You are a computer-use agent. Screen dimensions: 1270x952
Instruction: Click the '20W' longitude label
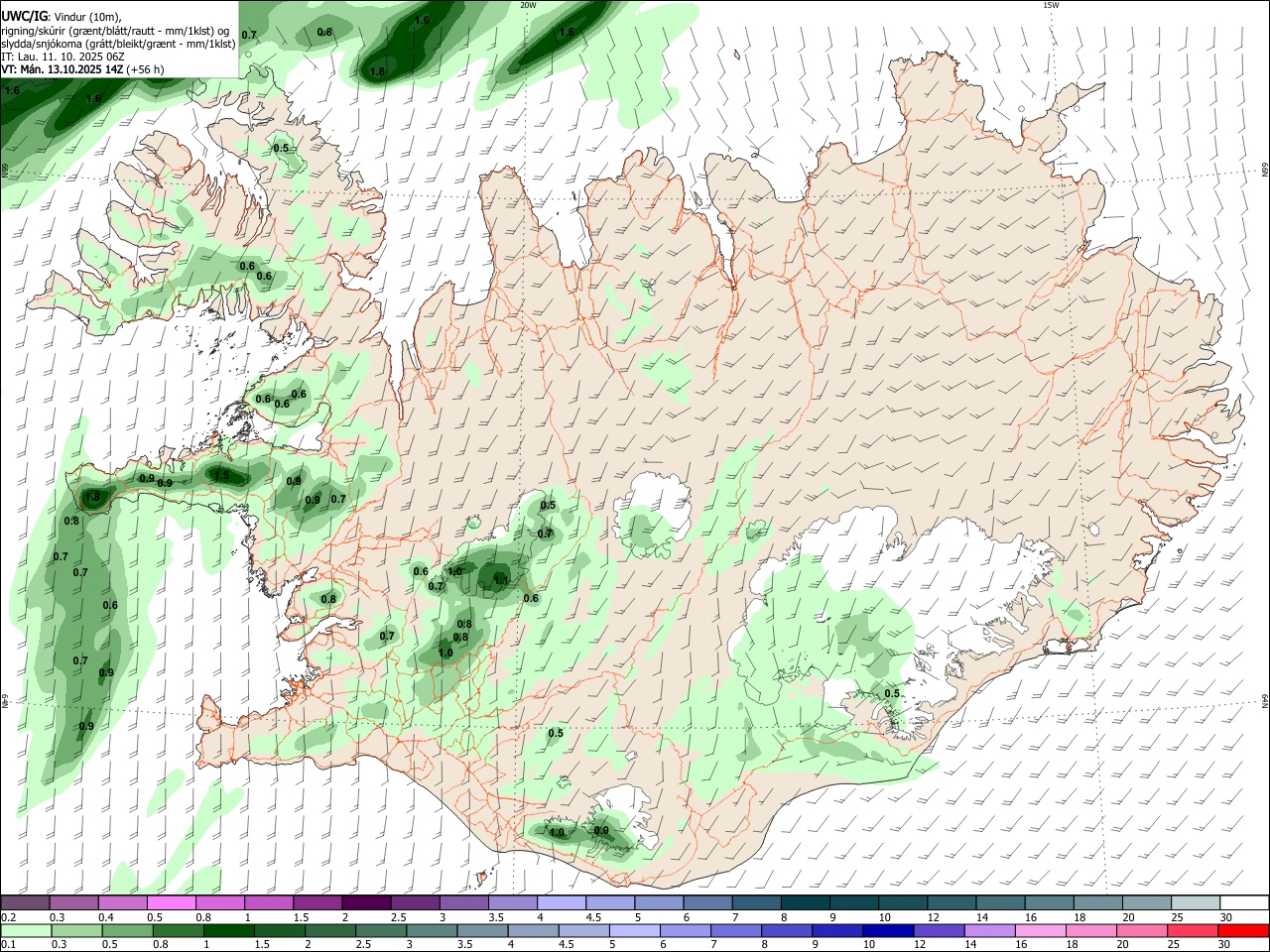[x=528, y=5]
